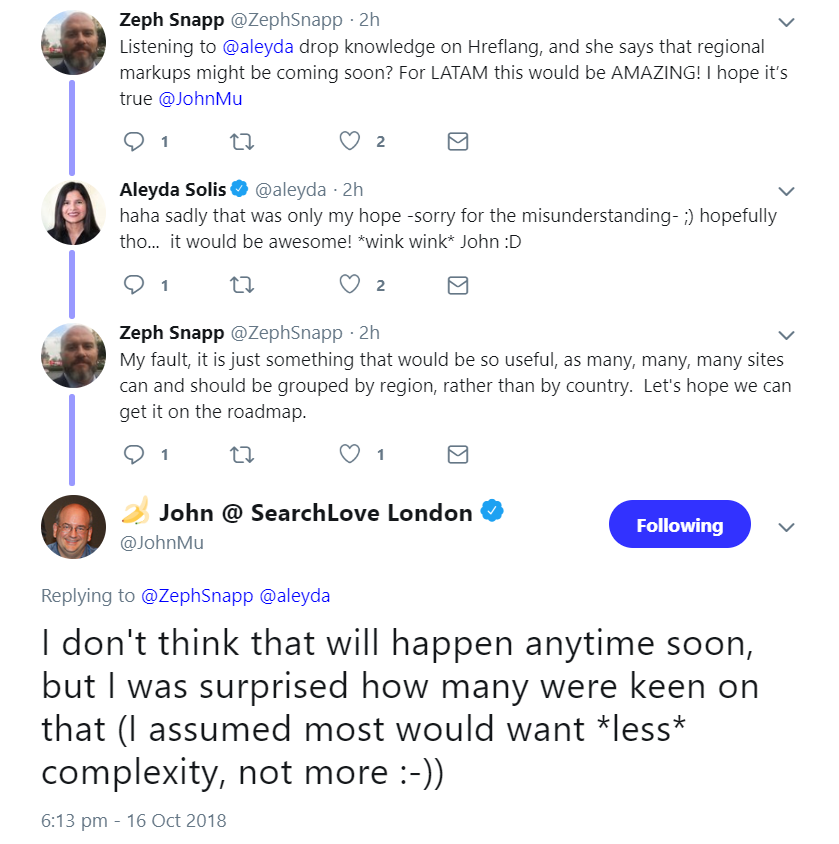Share Aleyda's tweet via message icon
The image size is (839, 844).
[457, 285]
